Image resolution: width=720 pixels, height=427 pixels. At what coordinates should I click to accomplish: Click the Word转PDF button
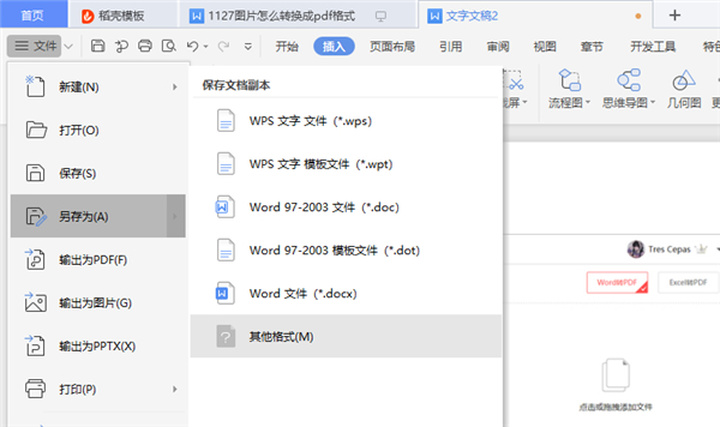click(x=617, y=282)
